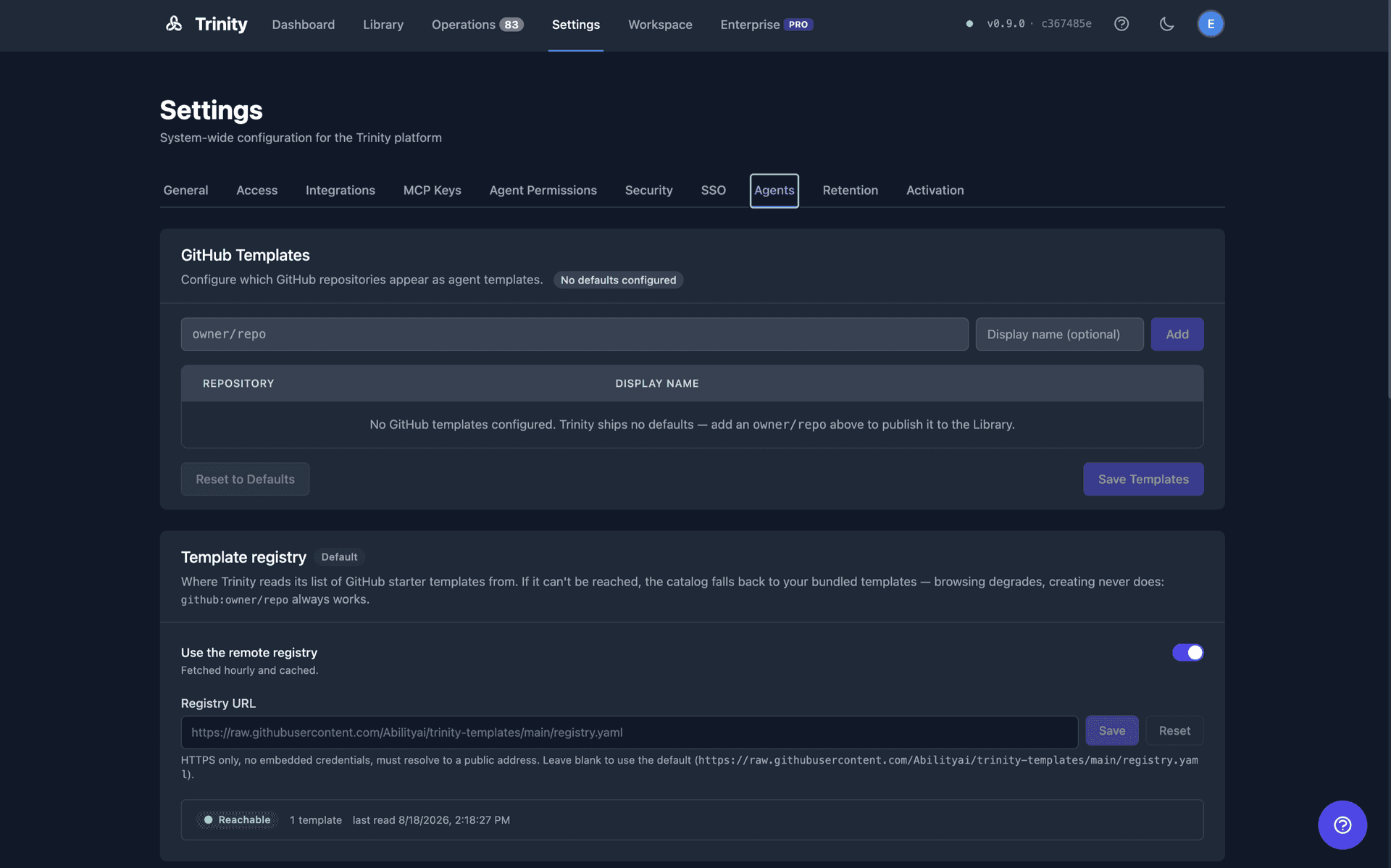Focus the owner/repo input field

575,334
